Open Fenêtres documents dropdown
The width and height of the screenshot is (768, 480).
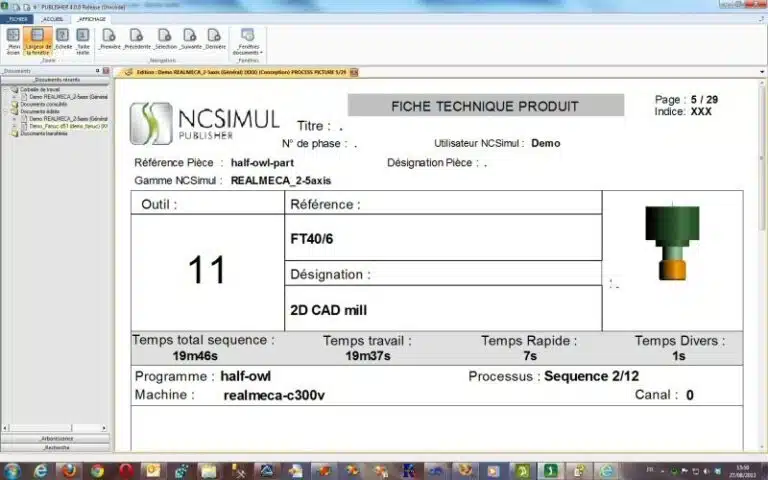[x=247, y=40]
